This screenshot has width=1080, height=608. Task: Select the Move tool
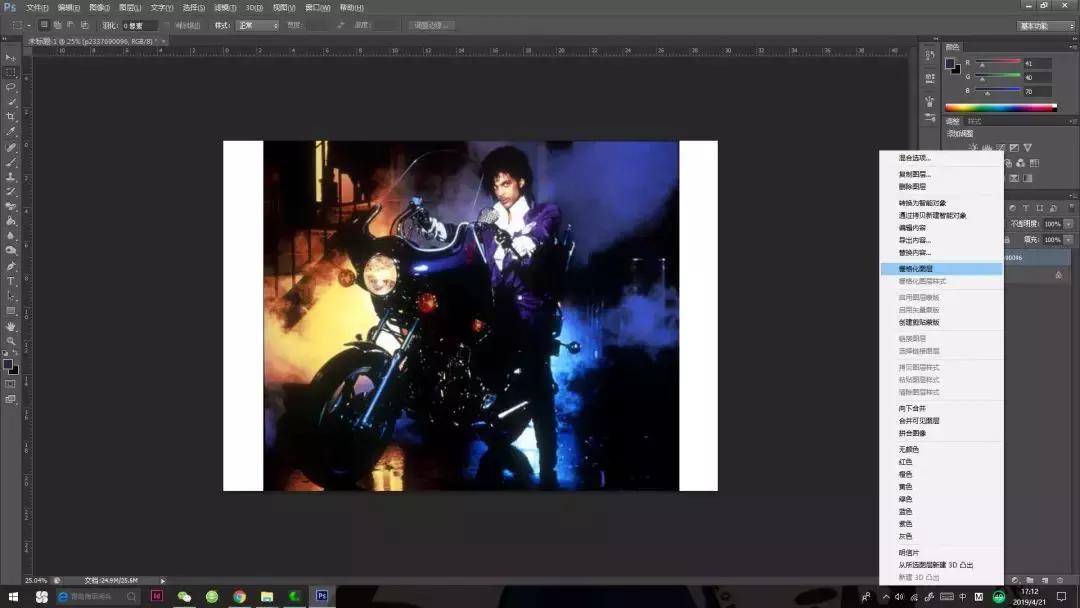point(12,56)
